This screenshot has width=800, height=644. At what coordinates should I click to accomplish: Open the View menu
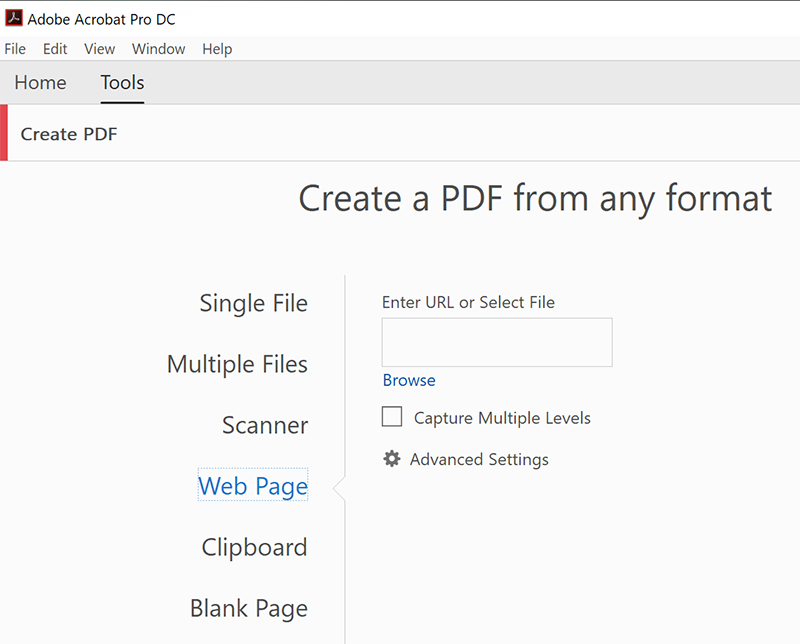point(99,49)
